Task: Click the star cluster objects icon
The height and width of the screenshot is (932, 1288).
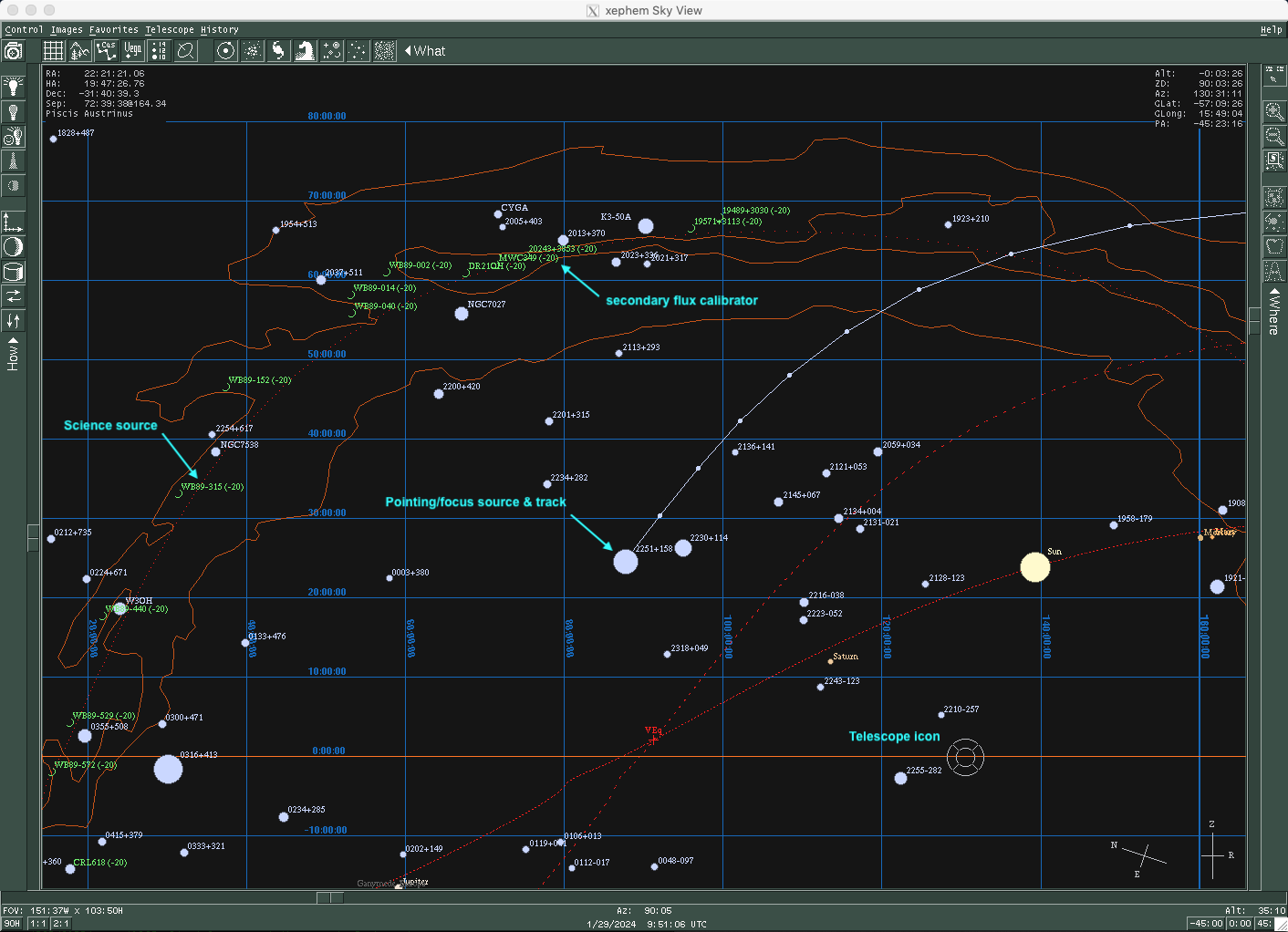Action: click(x=253, y=51)
